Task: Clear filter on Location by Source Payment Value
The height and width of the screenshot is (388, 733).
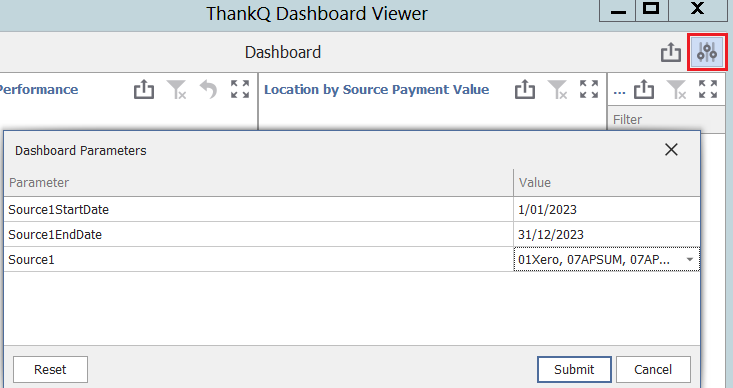Action: [x=557, y=89]
